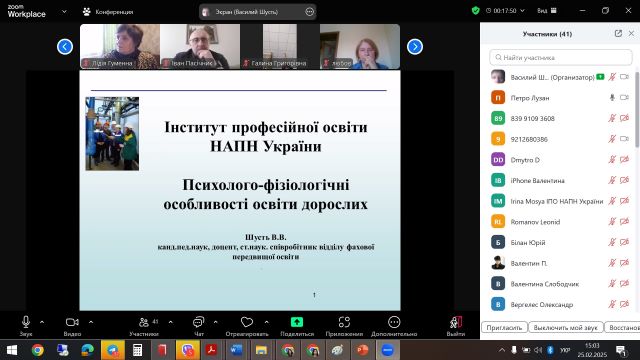The width and height of the screenshot is (640, 360).
Task: Select Іван Пасічник video thumbnail
Action: point(200,46)
